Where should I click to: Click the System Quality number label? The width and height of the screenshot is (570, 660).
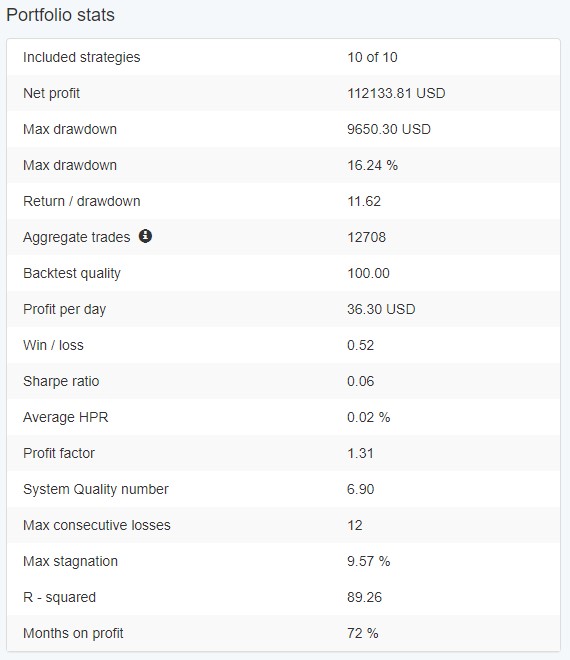[96, 489]
